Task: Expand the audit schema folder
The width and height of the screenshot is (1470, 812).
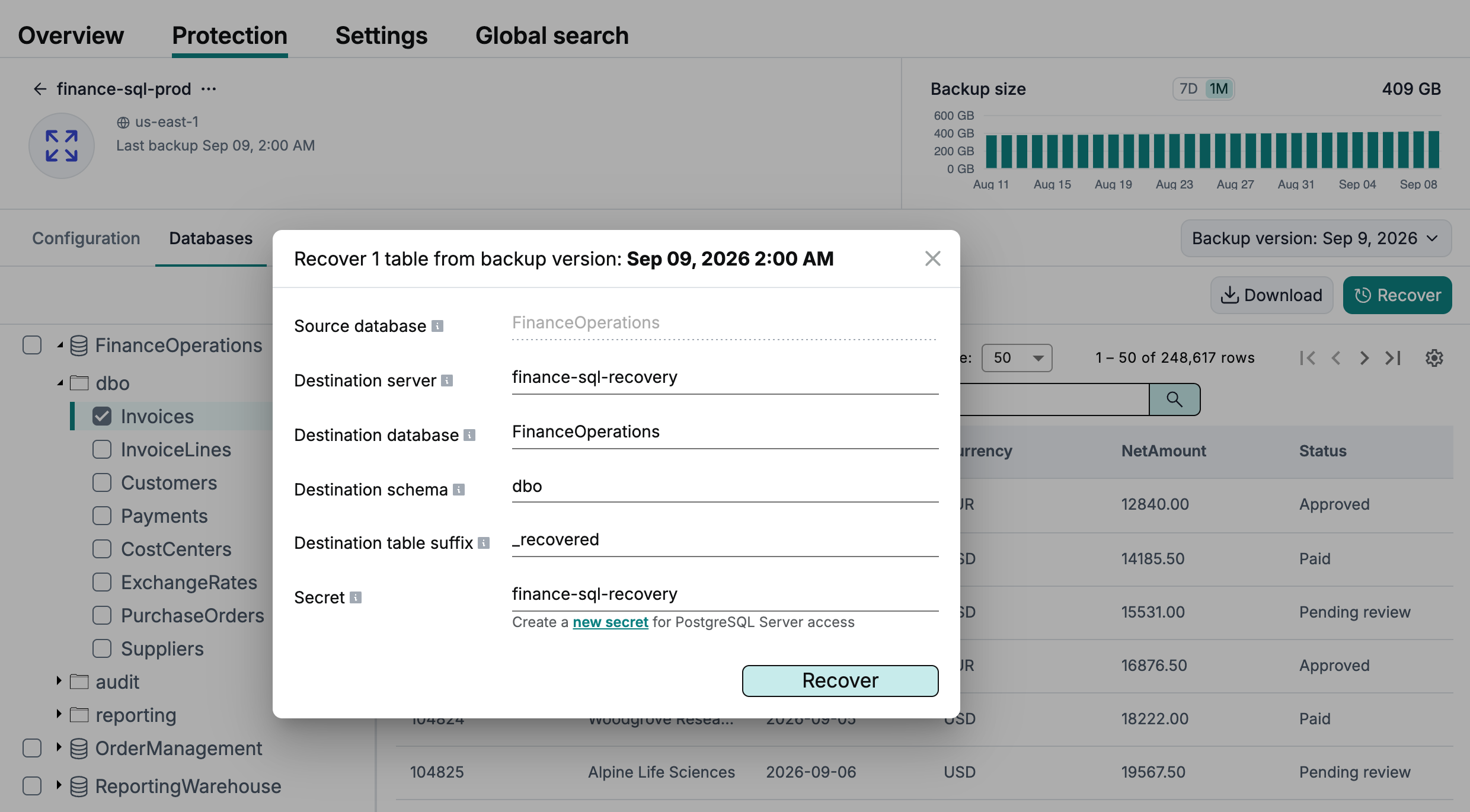Action: click(59, 681)
